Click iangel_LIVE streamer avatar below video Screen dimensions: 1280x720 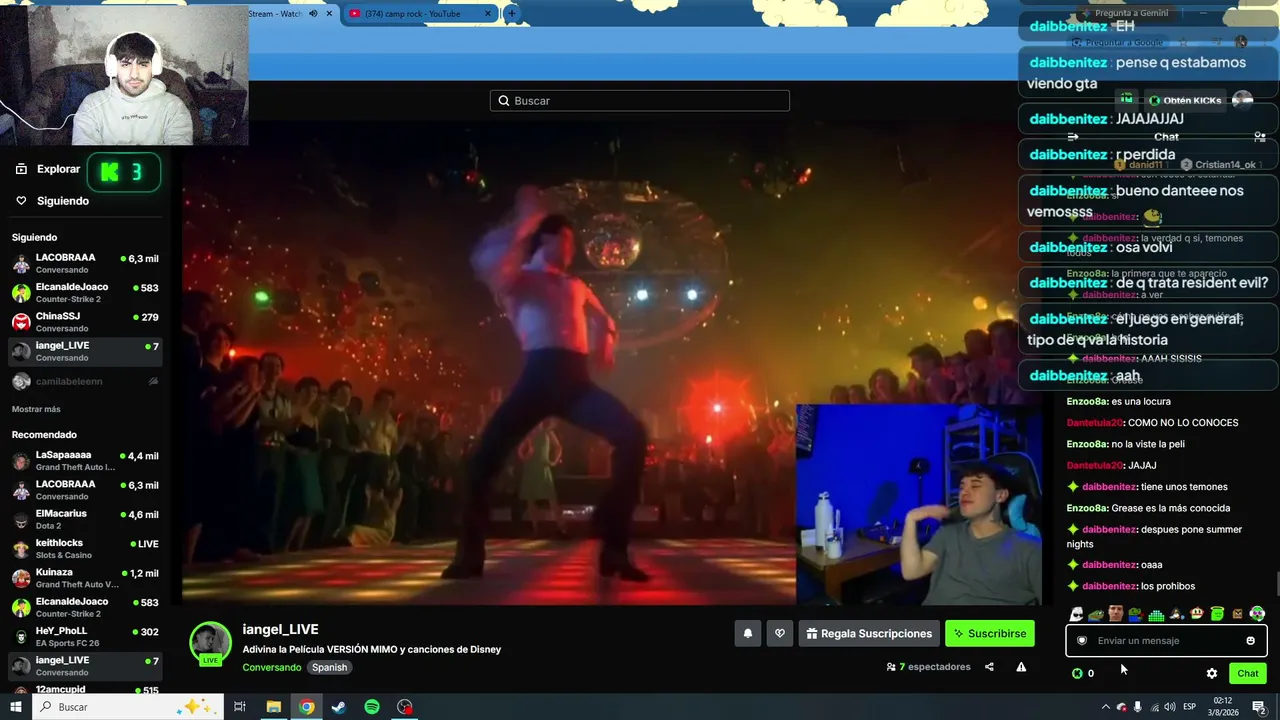coord(211,643)
